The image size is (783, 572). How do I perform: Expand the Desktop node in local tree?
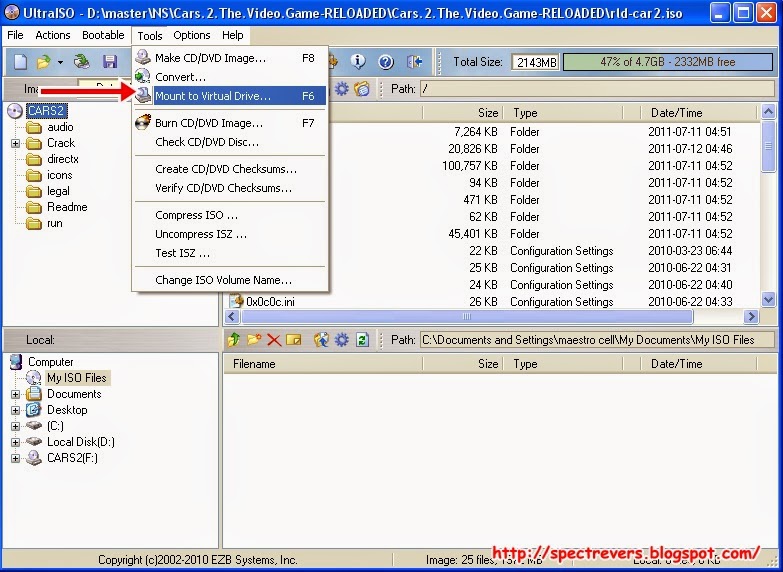15,410
